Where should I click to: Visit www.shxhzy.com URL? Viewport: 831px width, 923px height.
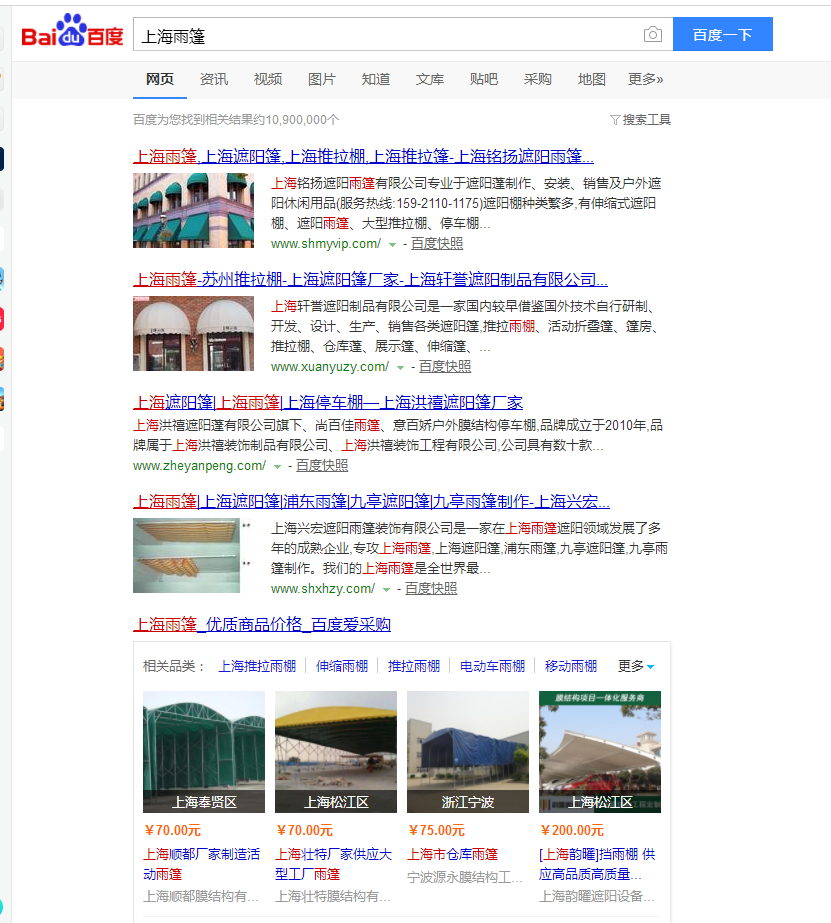coord(323,589)
